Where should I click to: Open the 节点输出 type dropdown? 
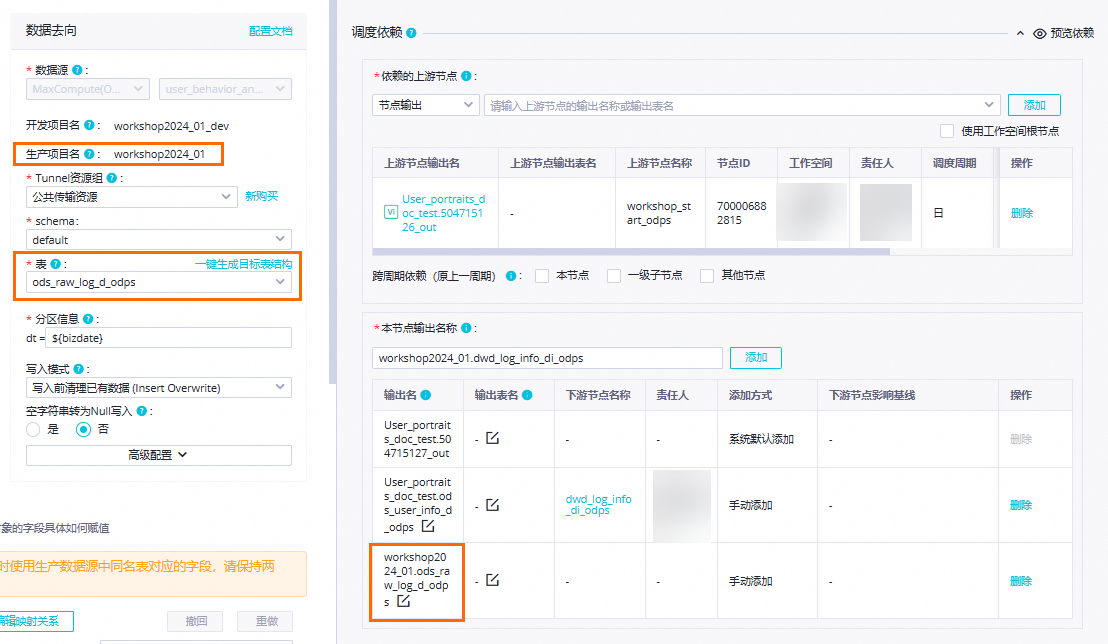tap(425, 105)
